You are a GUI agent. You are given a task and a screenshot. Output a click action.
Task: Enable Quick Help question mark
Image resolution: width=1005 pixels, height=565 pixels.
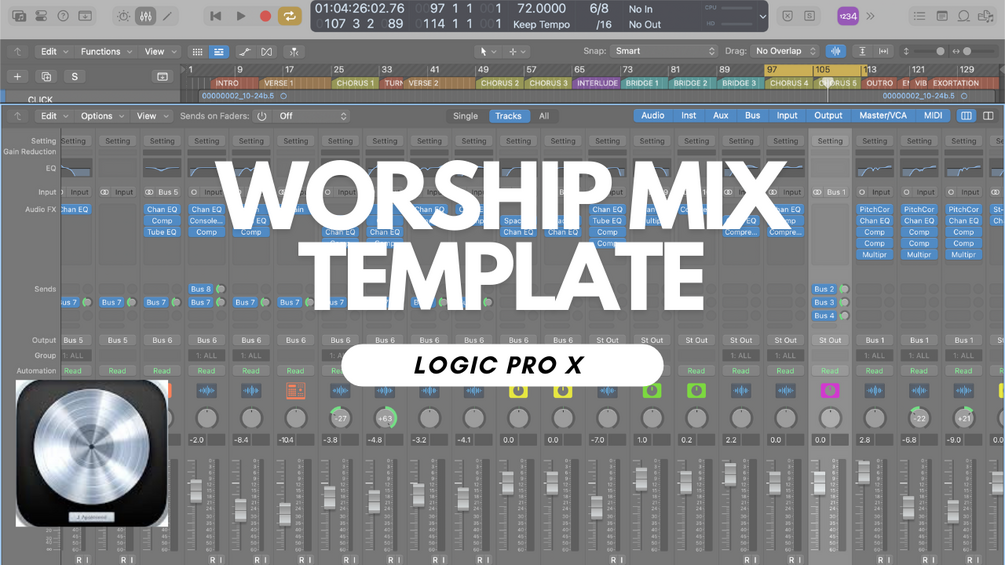[63, 16]
